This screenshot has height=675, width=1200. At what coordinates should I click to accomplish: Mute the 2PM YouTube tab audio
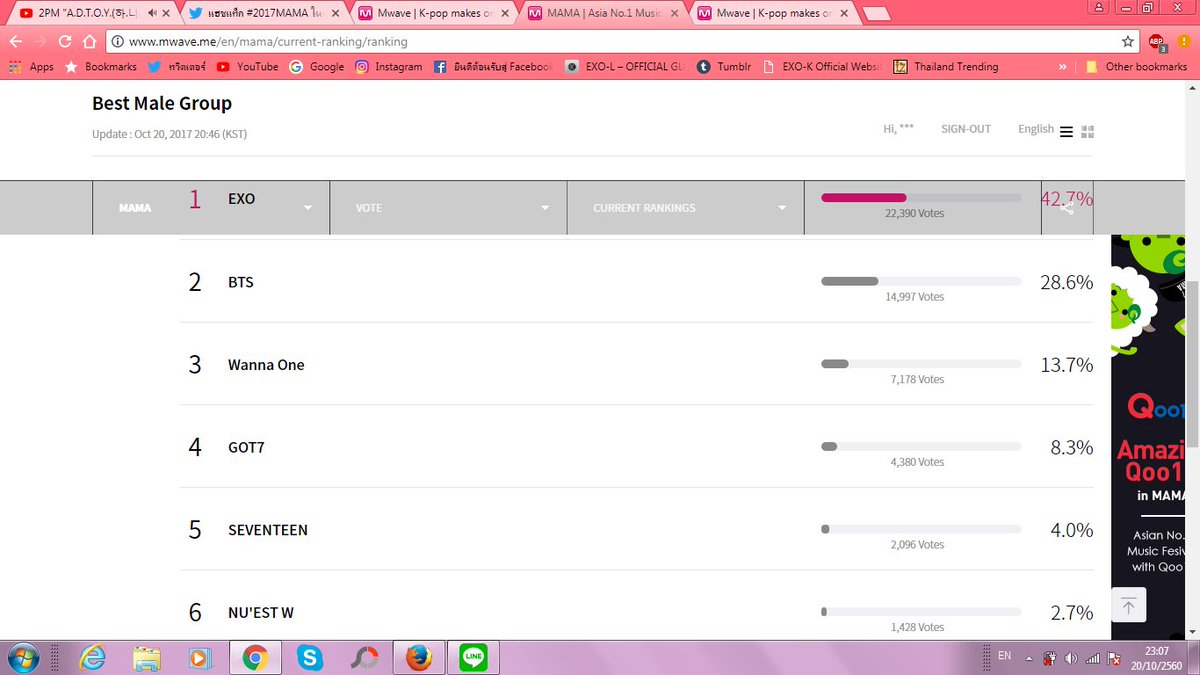click(x=152, y=13)
